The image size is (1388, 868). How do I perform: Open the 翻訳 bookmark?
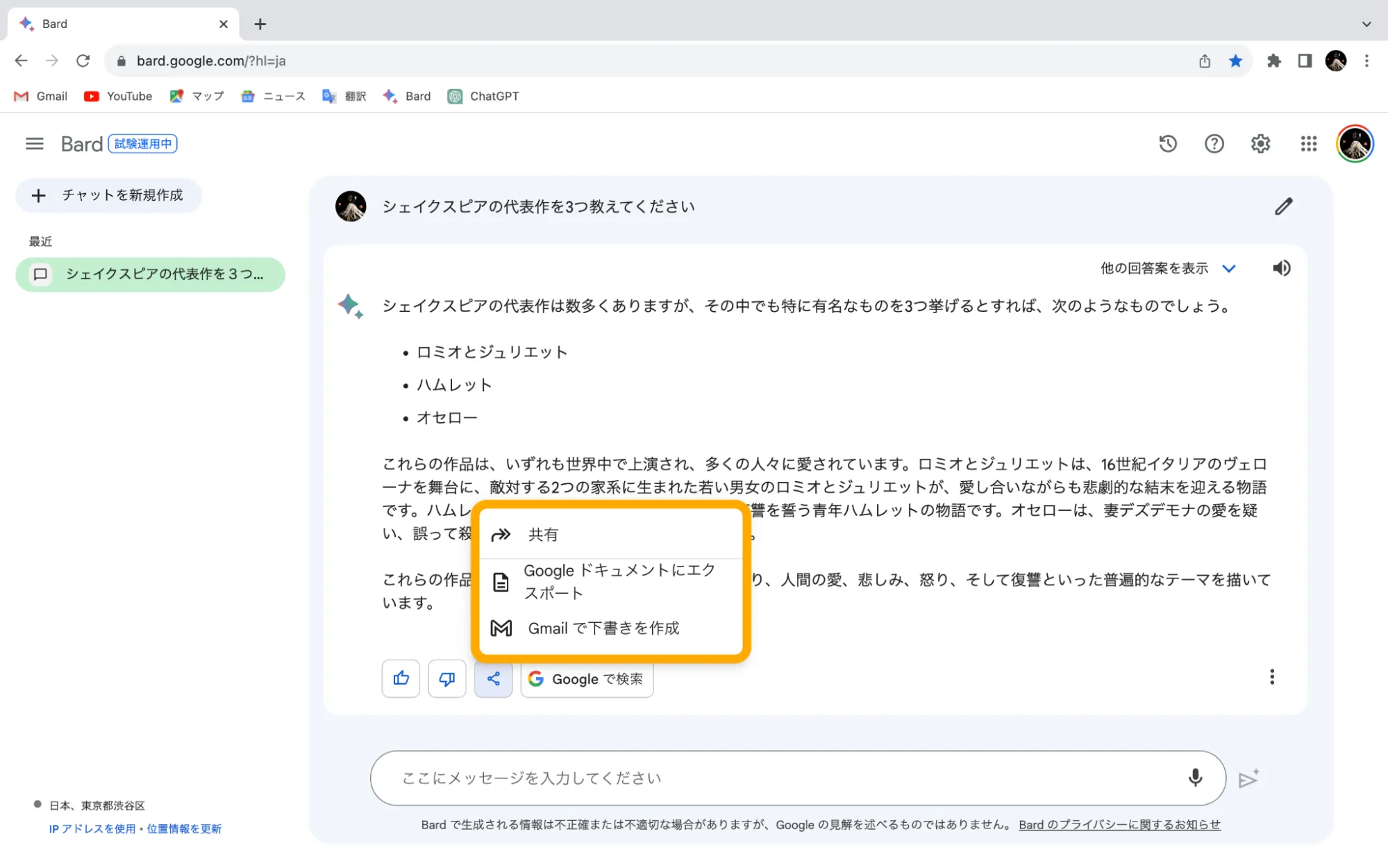[x=344, y=97]
